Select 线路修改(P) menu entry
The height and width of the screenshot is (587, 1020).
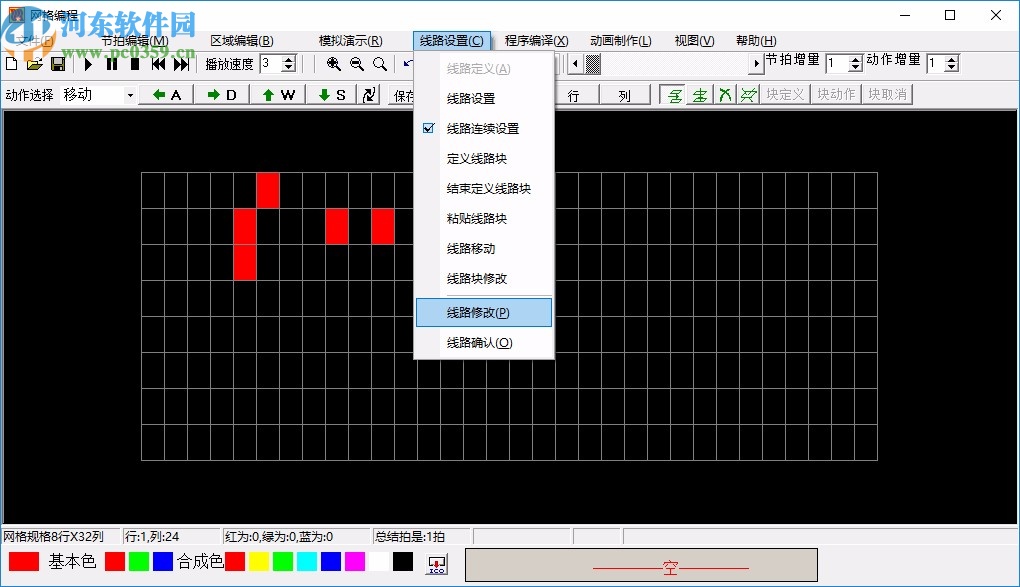pyautogui.click(x=483, y=312)
